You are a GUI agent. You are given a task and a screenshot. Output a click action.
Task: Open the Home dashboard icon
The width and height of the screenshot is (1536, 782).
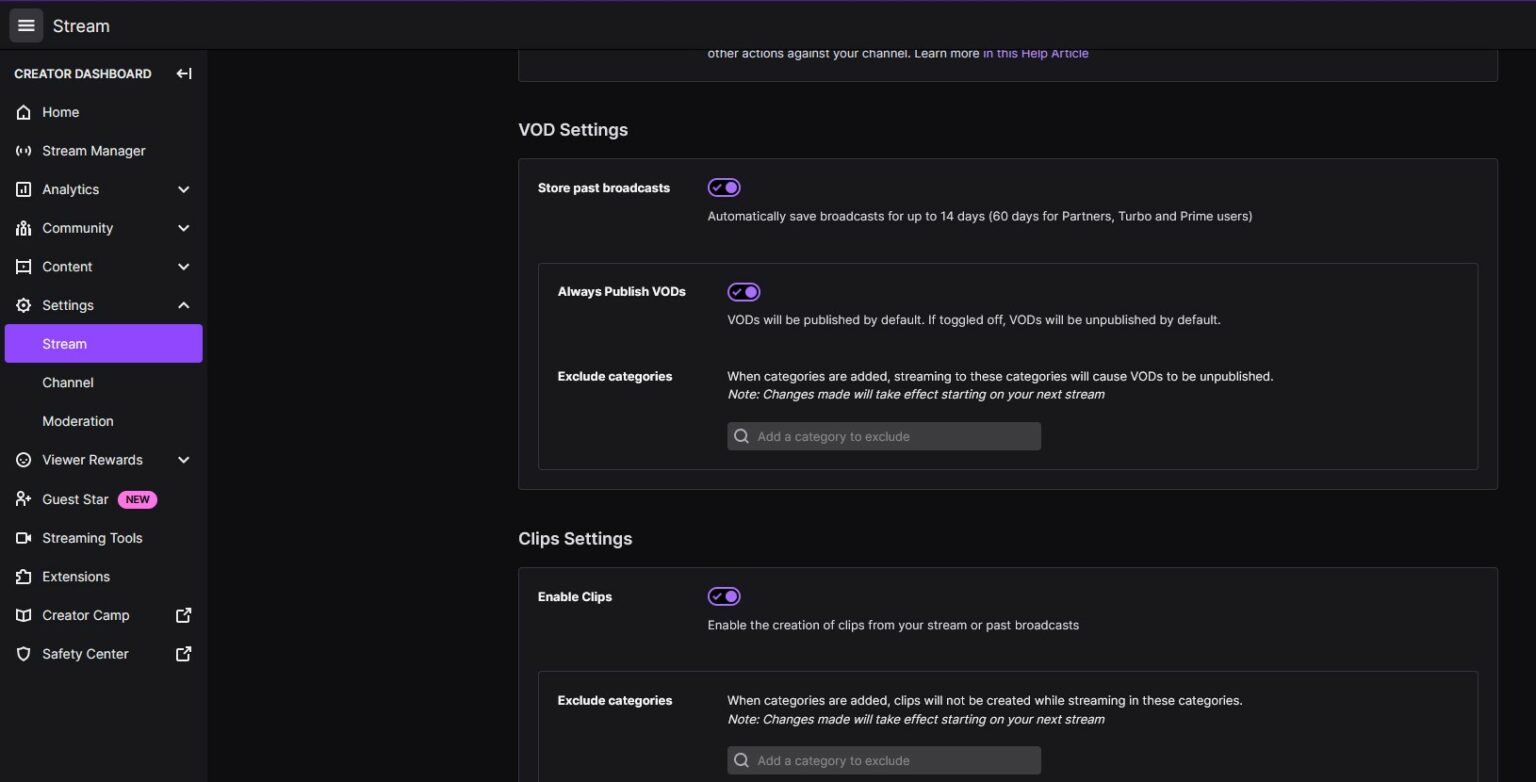[x=24, y=112]
